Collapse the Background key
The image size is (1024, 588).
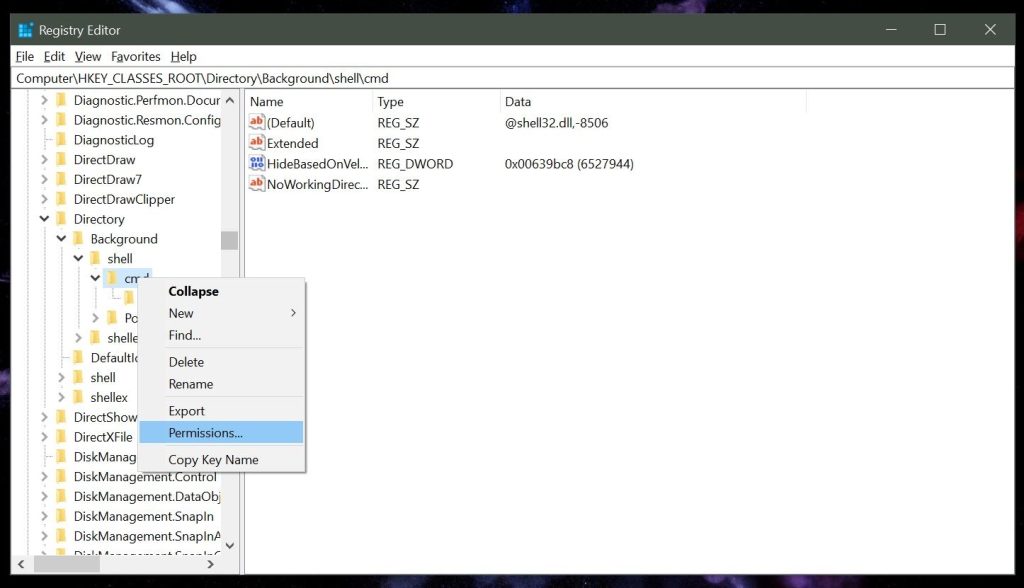click(x=61, y=238)
